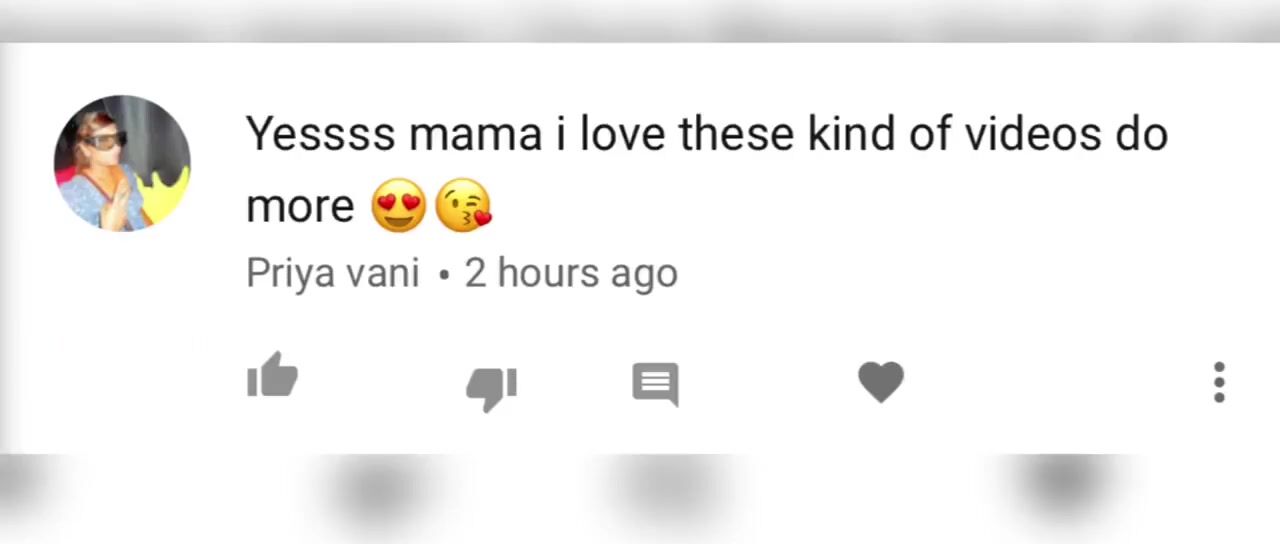1280x544 pixels.
Task: Click the kissing face emoji
Action: pos(464,206)
